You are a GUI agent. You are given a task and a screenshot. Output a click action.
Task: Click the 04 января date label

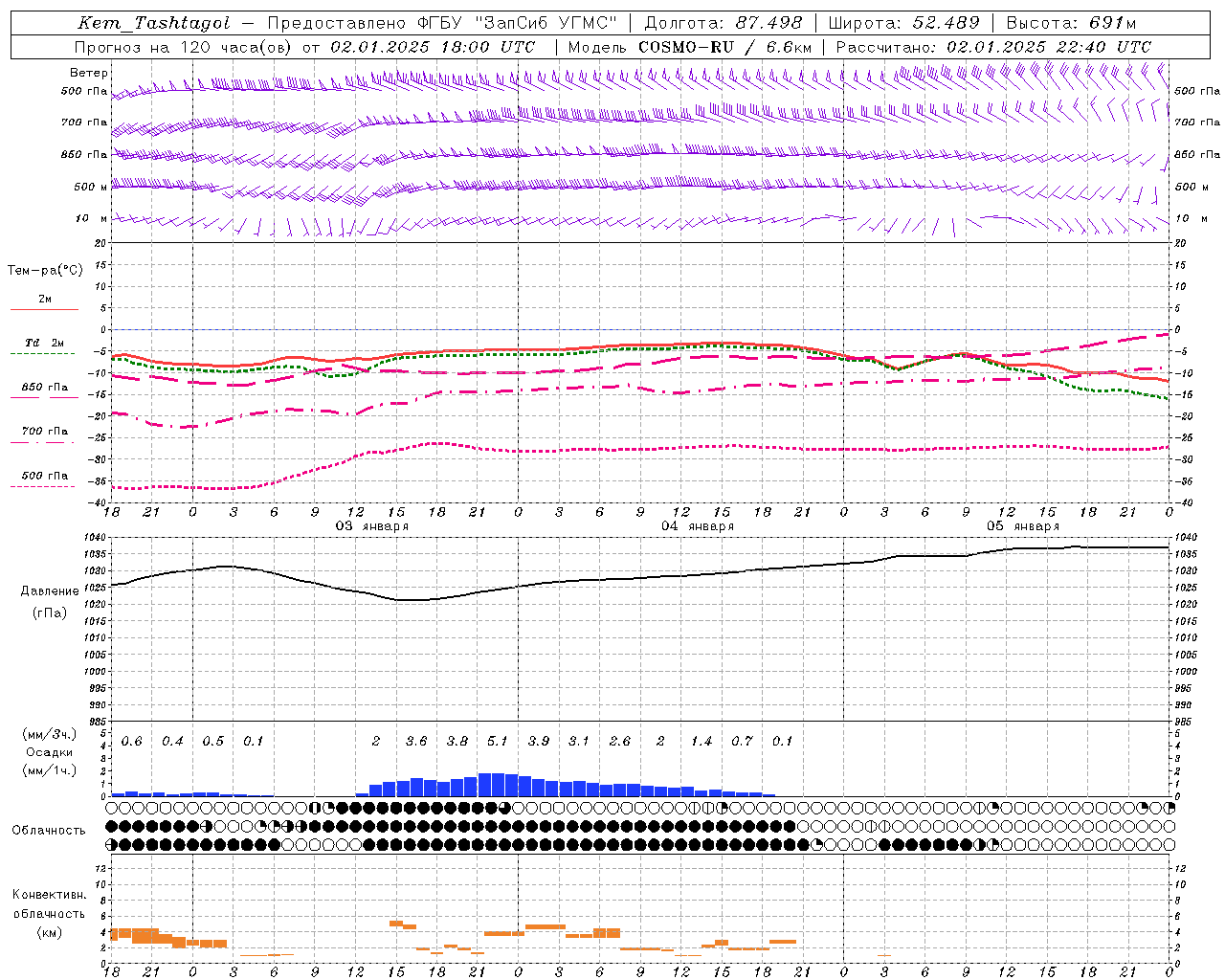pos(698,526)
